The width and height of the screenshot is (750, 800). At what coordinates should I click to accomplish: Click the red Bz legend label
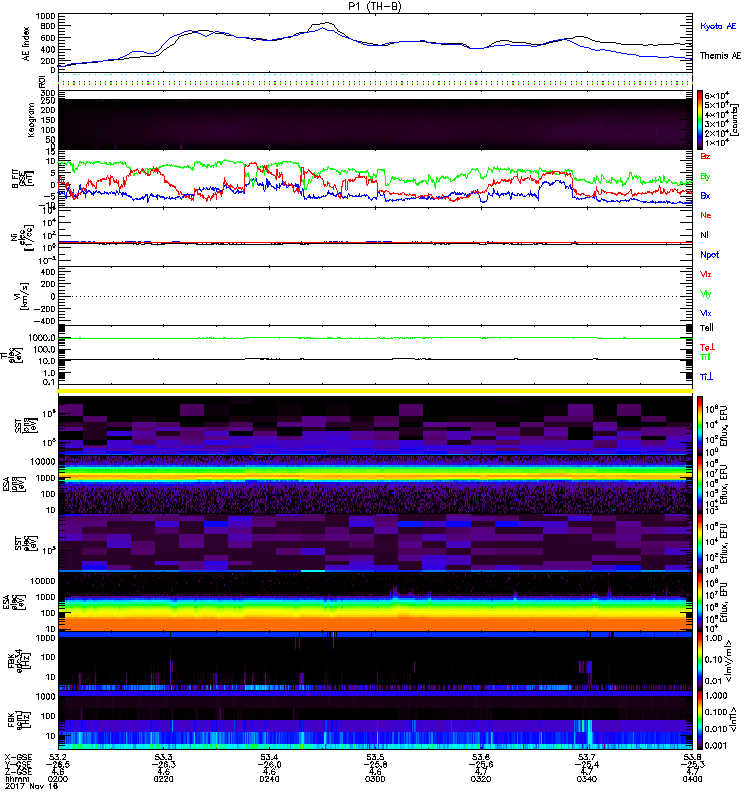(x=705, y=156)
